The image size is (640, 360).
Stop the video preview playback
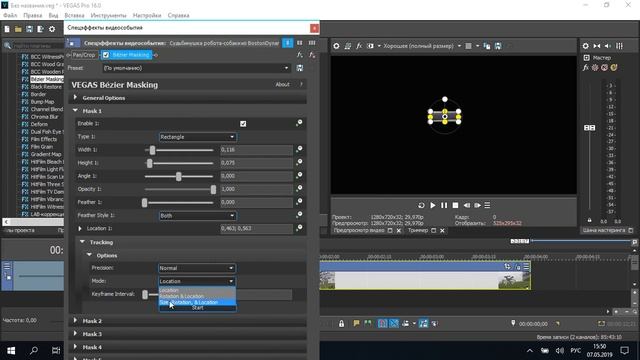click(456, 205)
